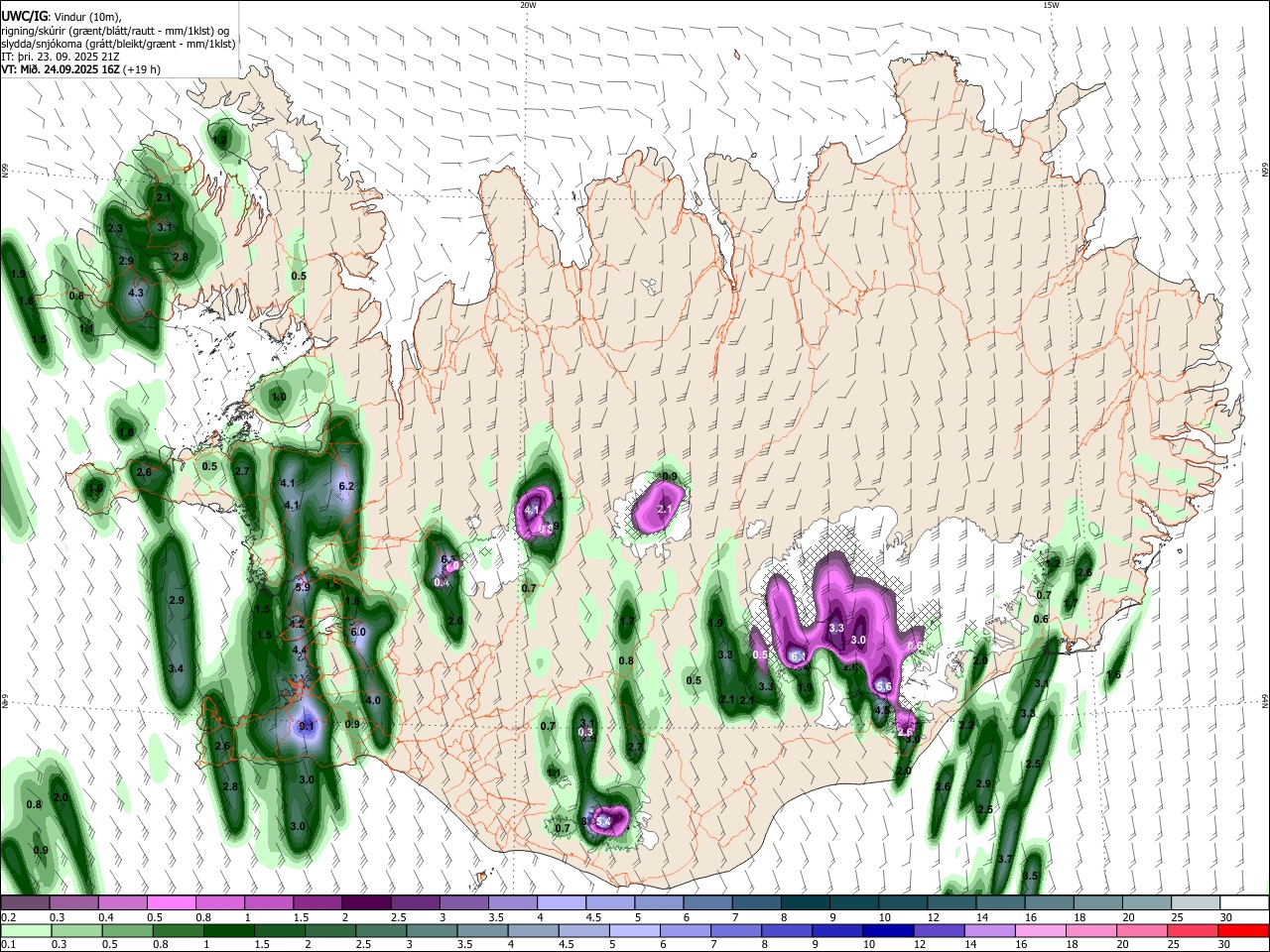Click the 4.3 value in the Westfjords rain area

click(x=136, y=293)
